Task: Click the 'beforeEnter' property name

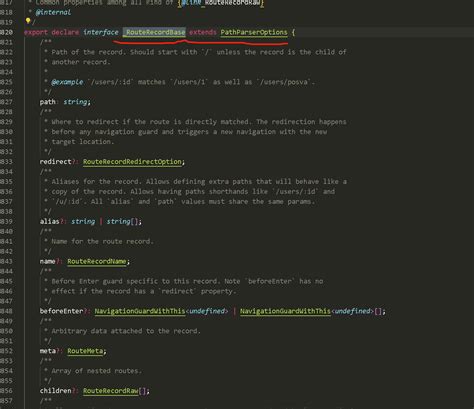Action: (61, 311)
